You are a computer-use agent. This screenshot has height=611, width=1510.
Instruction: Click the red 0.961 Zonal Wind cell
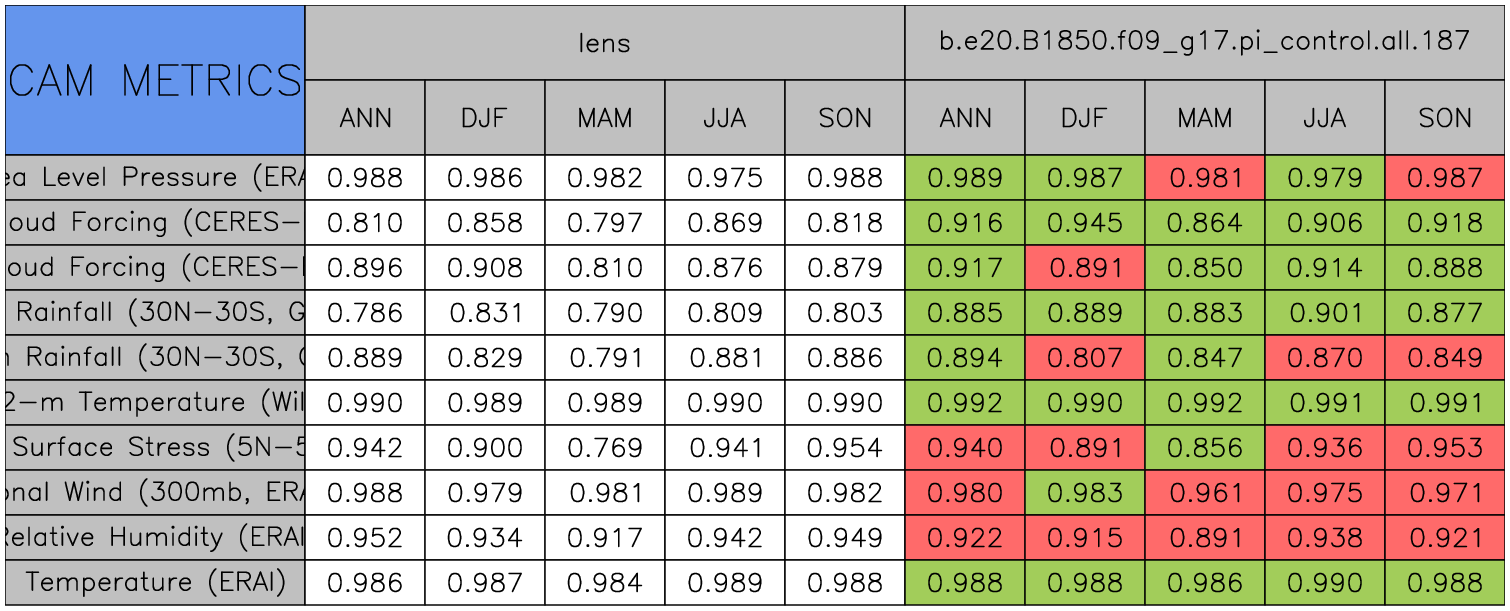1204,492
